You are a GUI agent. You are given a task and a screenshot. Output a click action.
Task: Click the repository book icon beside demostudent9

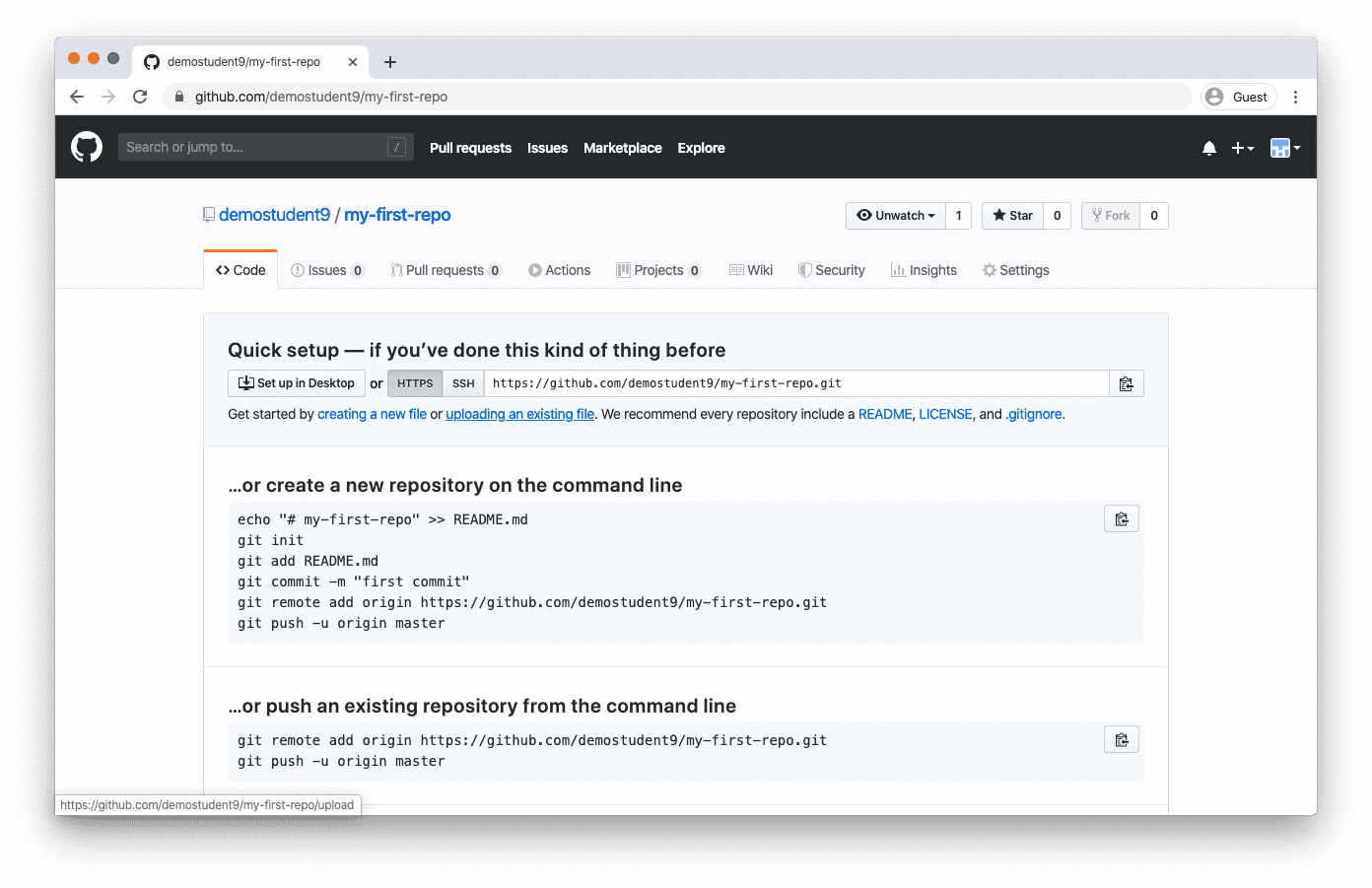click(209, 215)
